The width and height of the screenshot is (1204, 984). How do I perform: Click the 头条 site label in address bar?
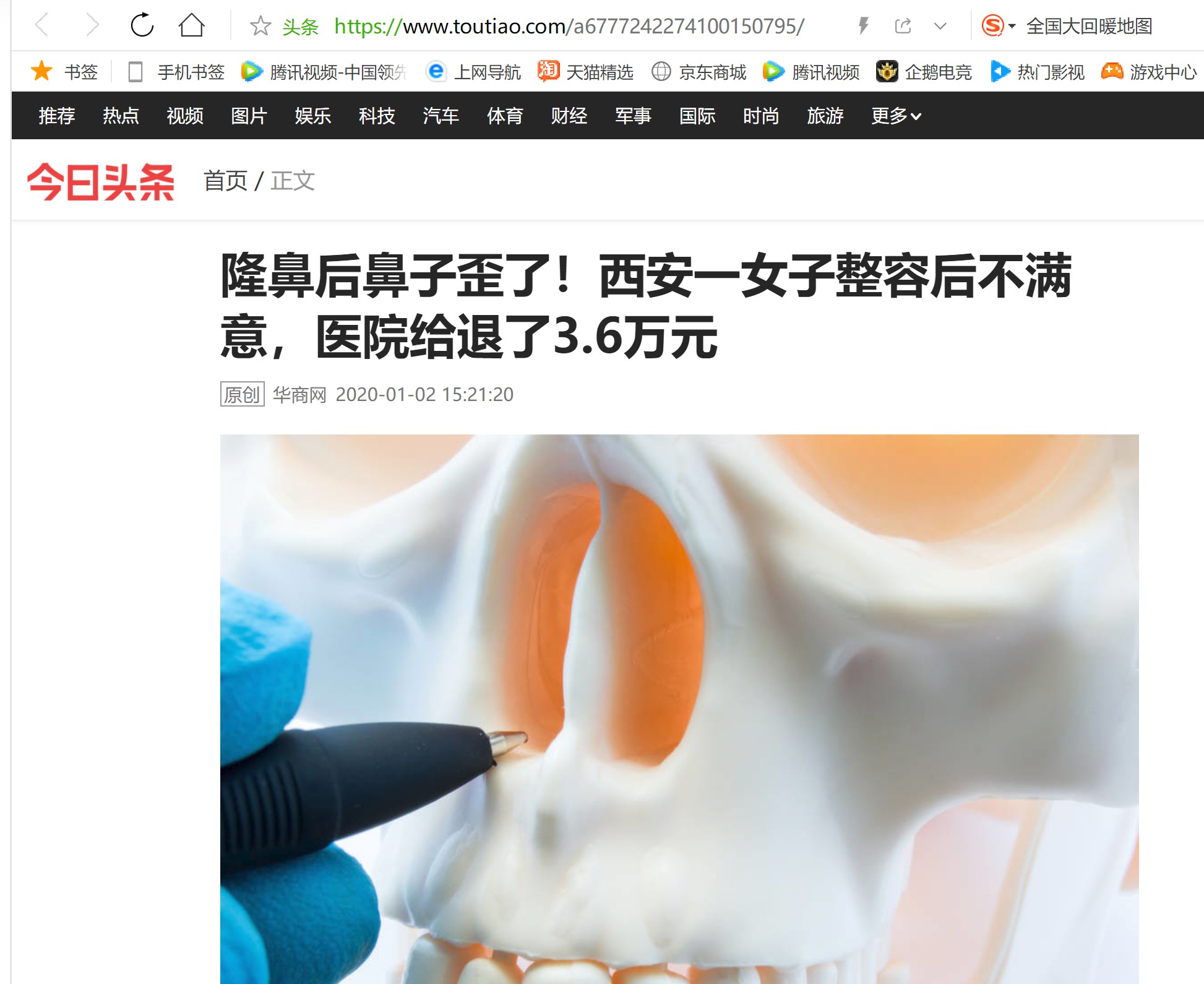pos(300,27)
